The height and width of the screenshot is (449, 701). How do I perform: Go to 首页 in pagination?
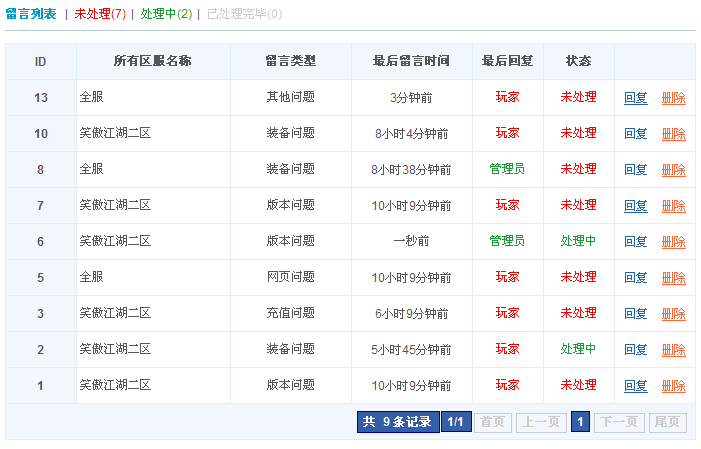(492, 422)
